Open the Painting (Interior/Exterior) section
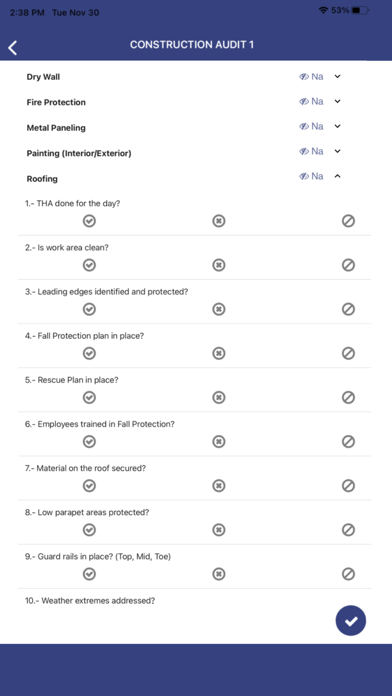 click(x=79, y=154)
